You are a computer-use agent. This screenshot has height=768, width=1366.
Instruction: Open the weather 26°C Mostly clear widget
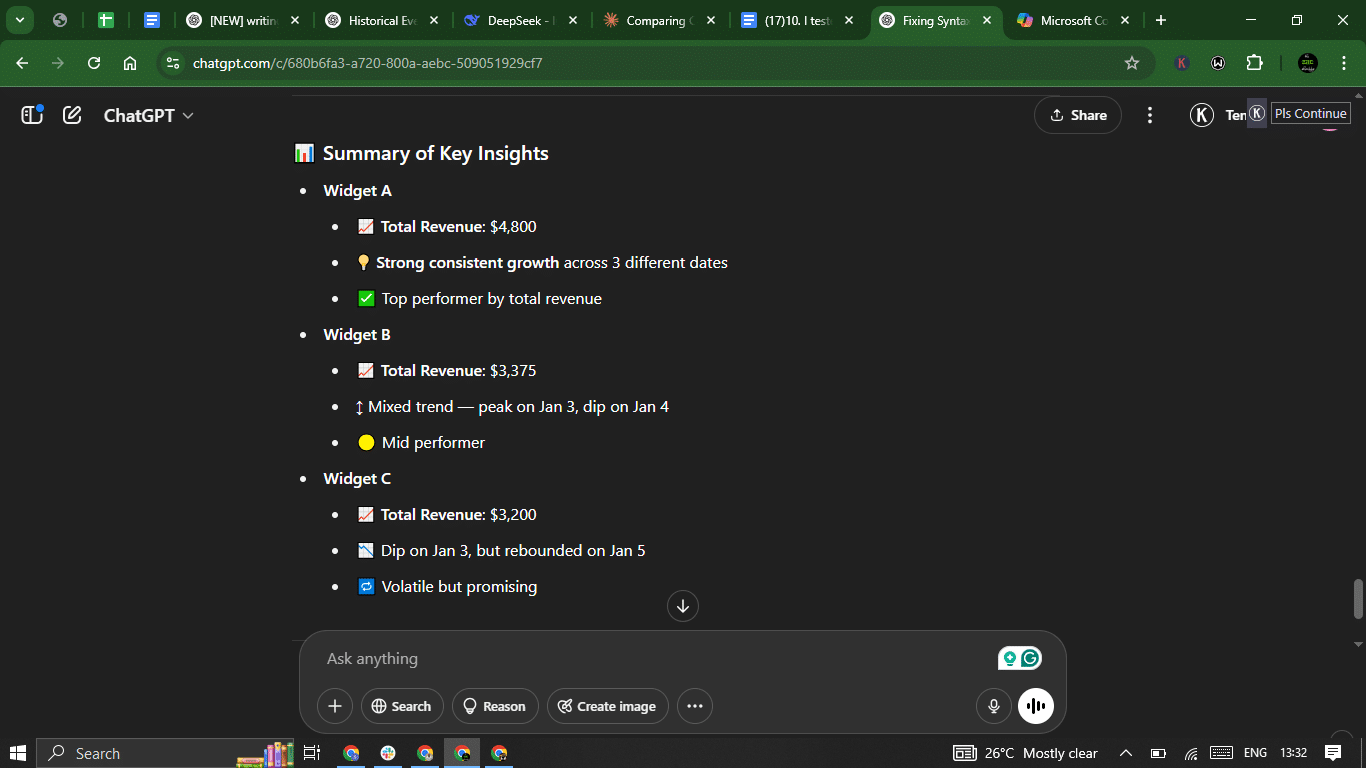[x=1026, y=753]
